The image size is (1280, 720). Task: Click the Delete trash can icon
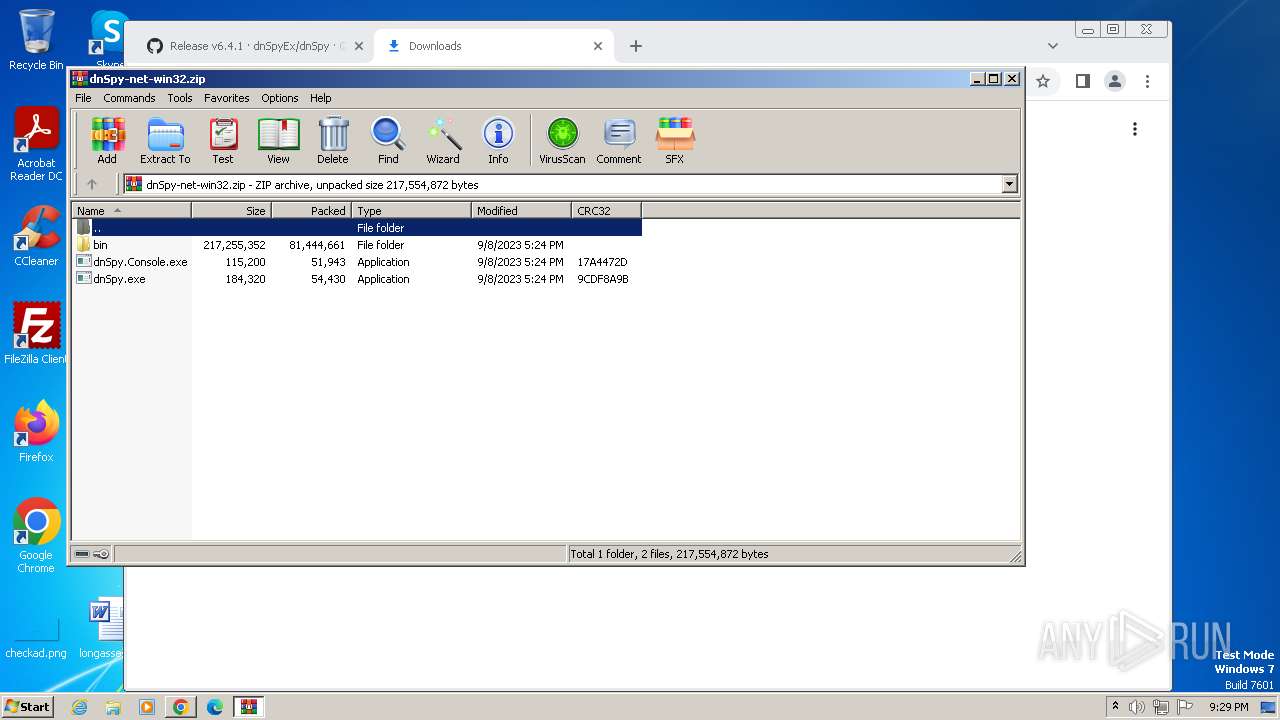coord(333,140)
